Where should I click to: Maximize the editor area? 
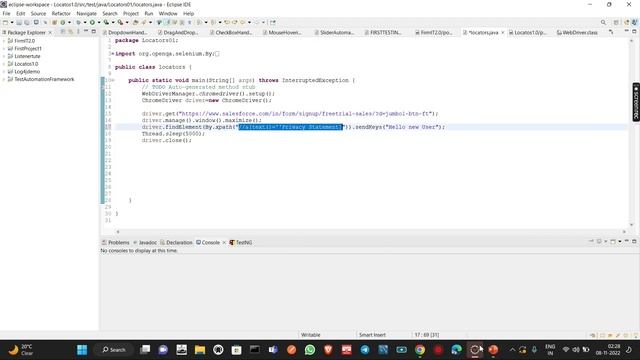tap(634, 31)
